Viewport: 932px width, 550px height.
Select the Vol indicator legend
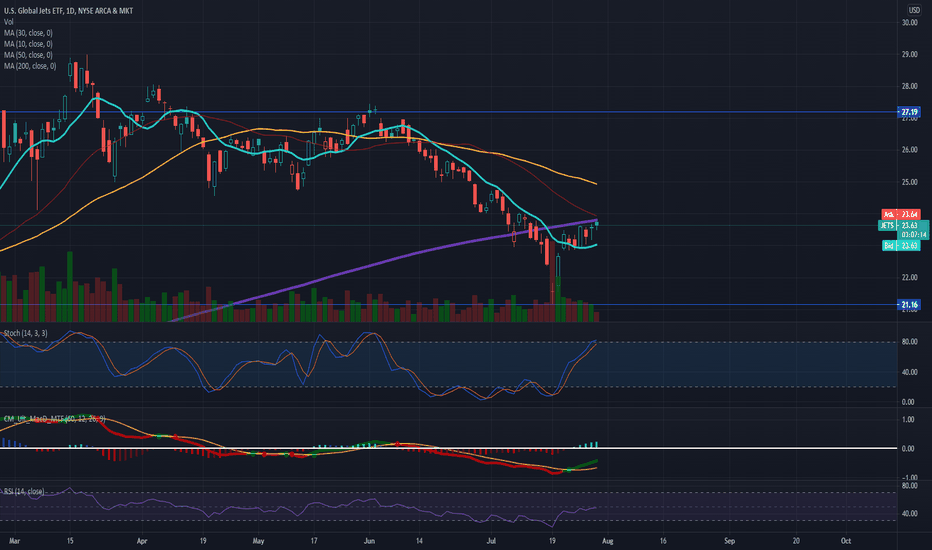8,21
